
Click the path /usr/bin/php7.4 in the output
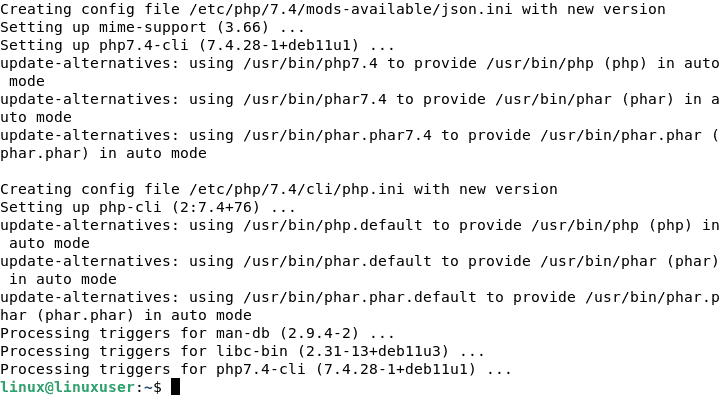(x=310, y=63)
